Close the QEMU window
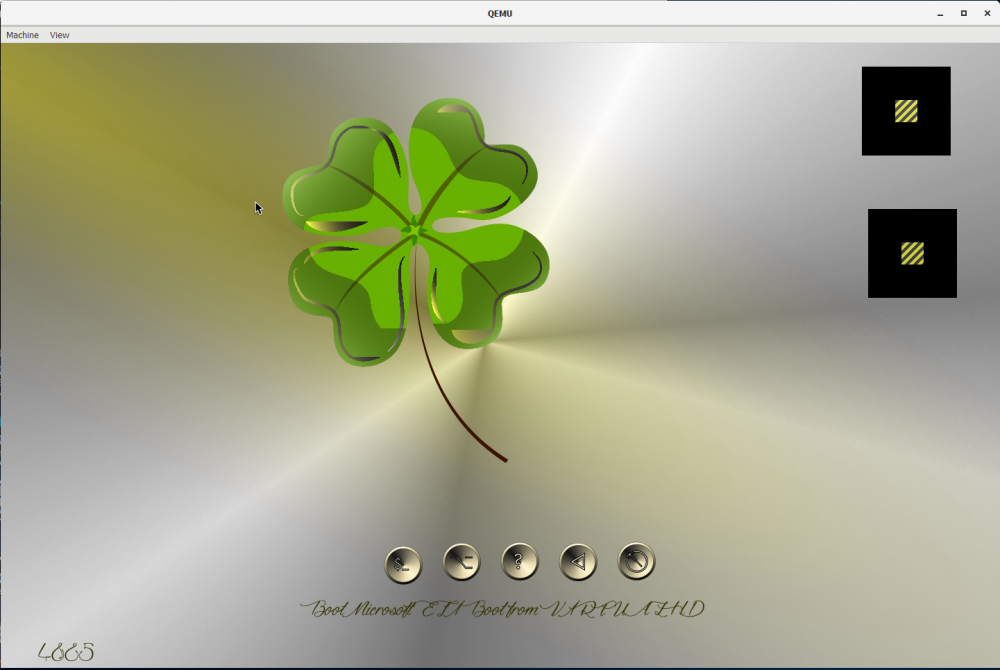This screenshot has width=1000, height=670. [x=987, y=13]
